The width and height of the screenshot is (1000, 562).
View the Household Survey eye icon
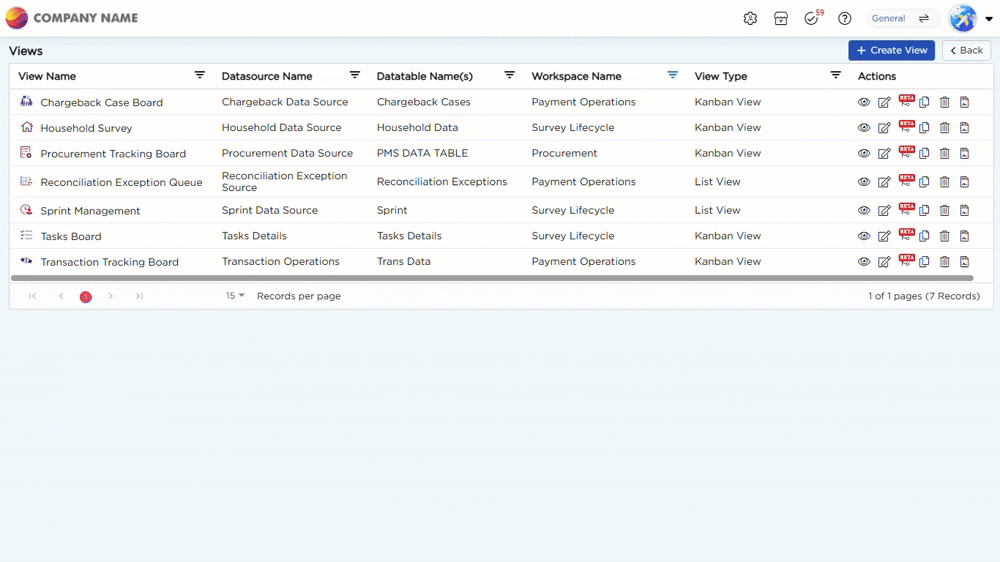tap(864, 128)
